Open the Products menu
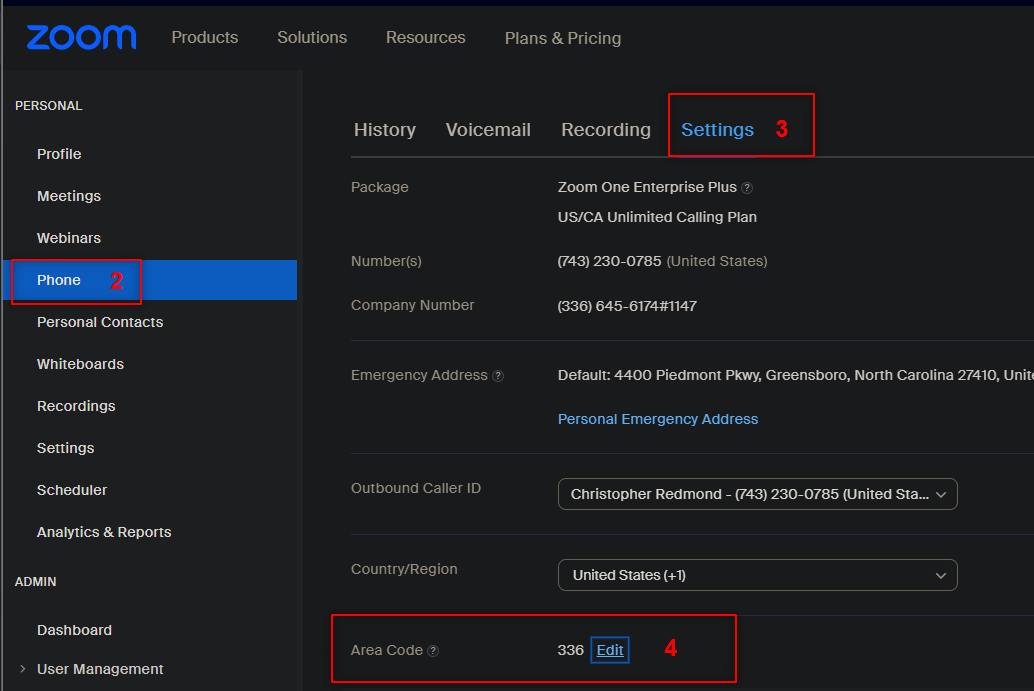Screen dimensions: 1034x691 pyautogui.click(x=204, y=38)
